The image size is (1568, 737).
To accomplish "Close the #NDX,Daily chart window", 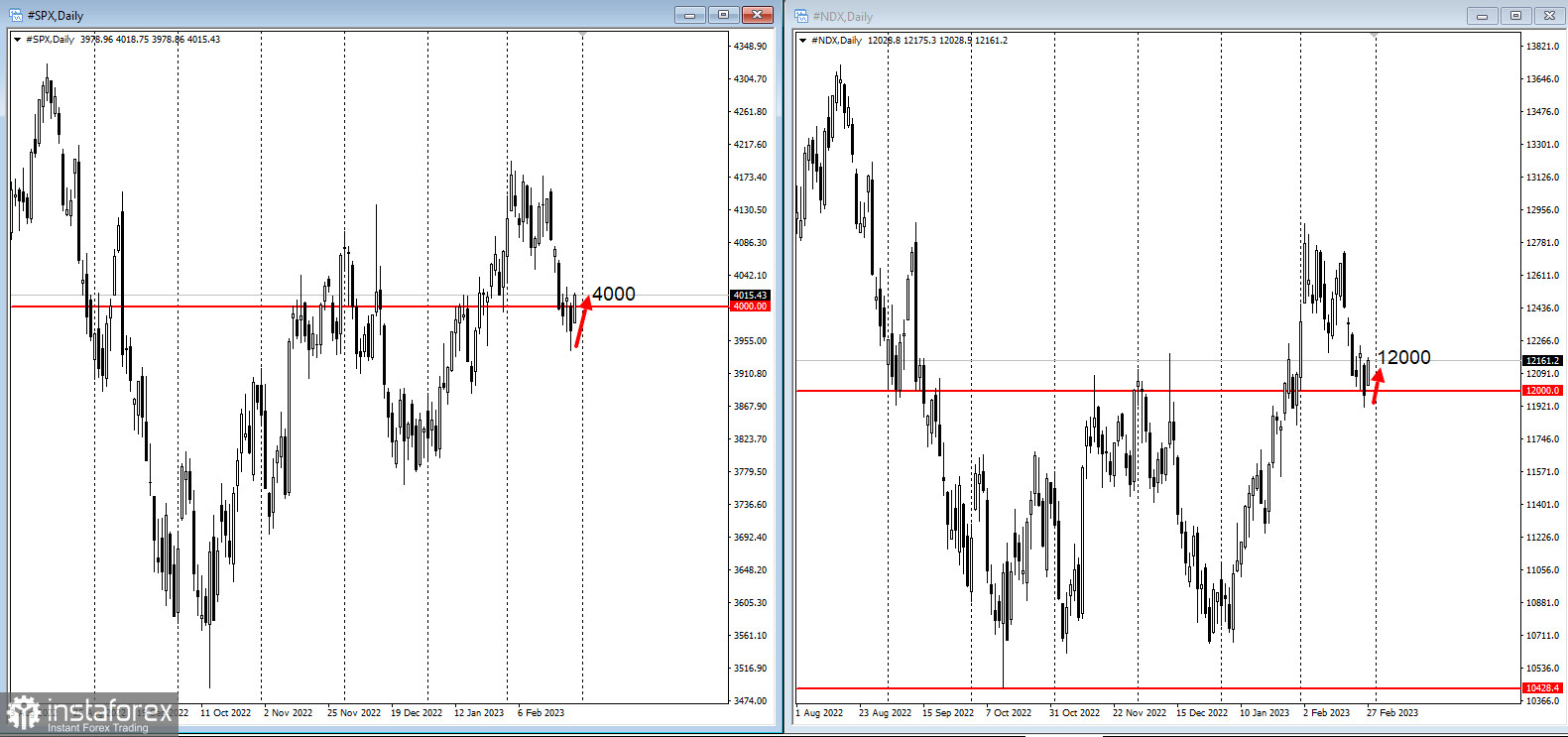I will [x=1549, y=16].
